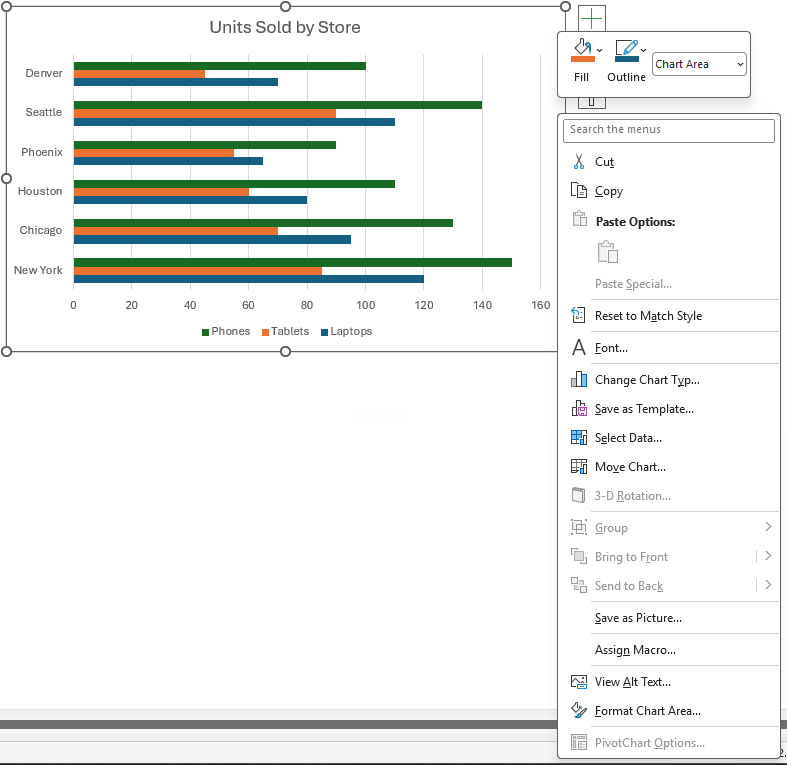Click the PivotChart Options icon
The height and width of the screenshot is (765, 787).
[579, 742]
